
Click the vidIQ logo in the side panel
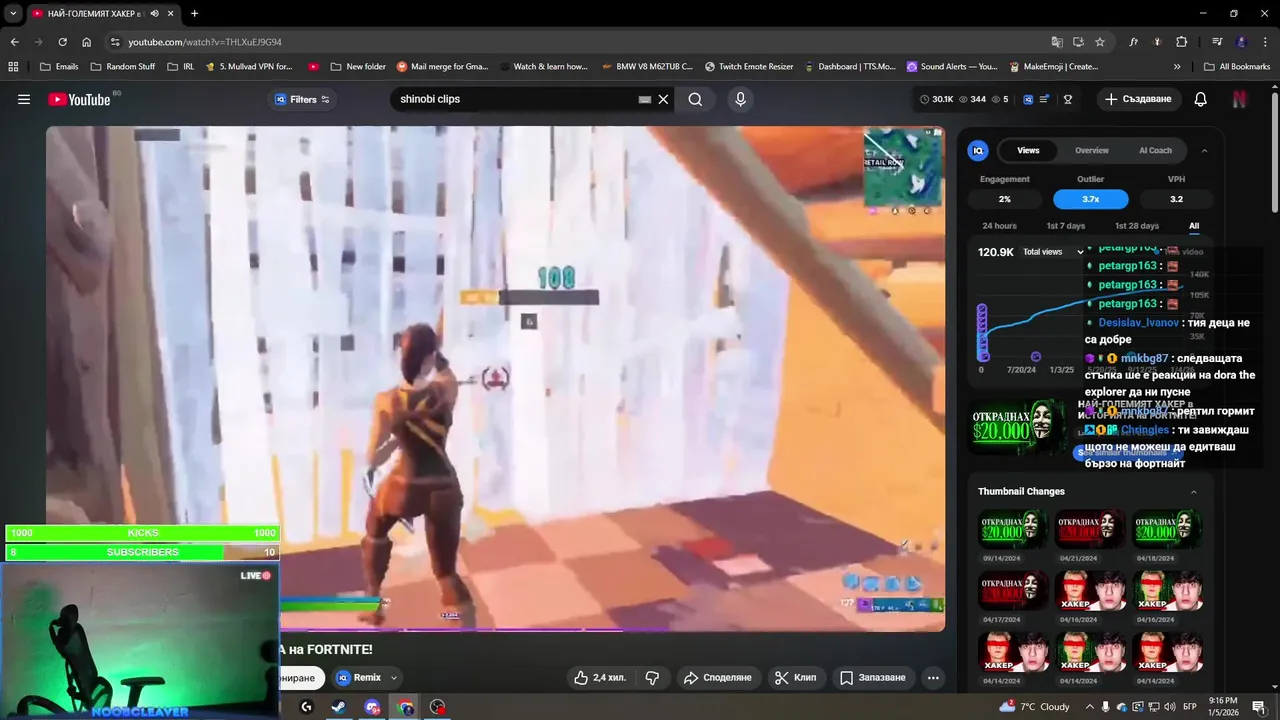(978, 150)
